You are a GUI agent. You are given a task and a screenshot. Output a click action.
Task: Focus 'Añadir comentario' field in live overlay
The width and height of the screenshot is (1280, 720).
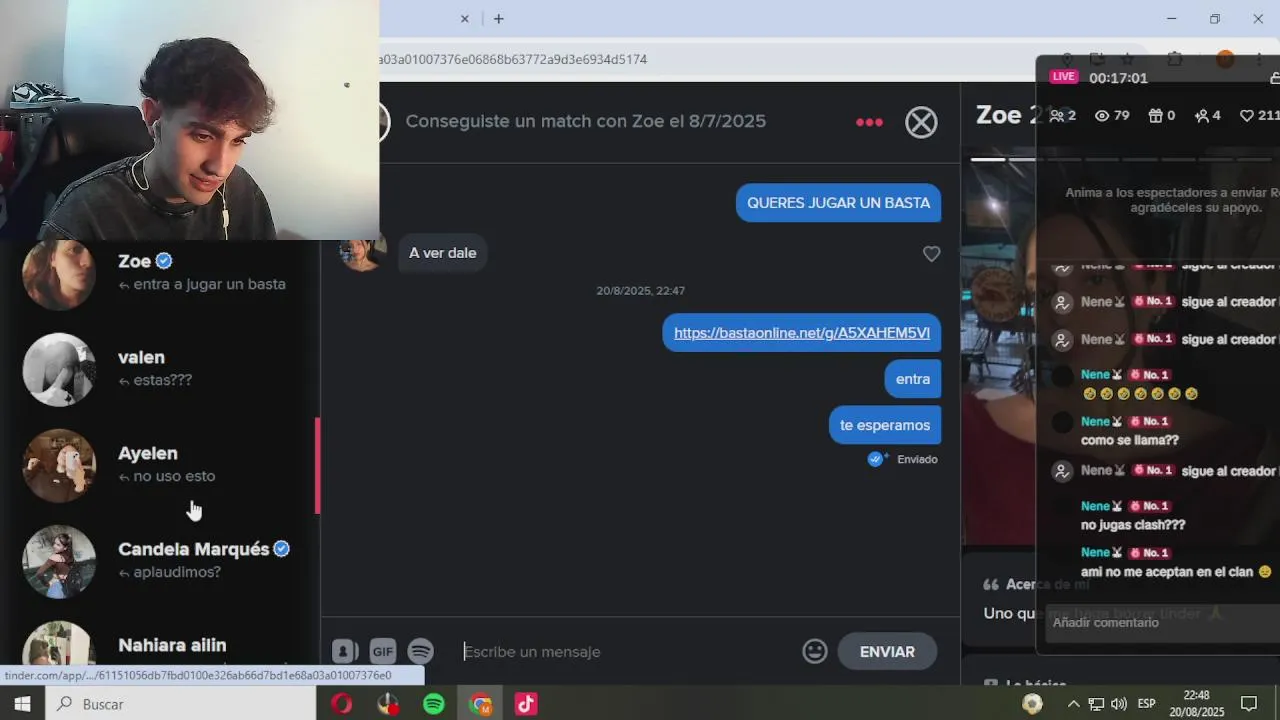1160,623
